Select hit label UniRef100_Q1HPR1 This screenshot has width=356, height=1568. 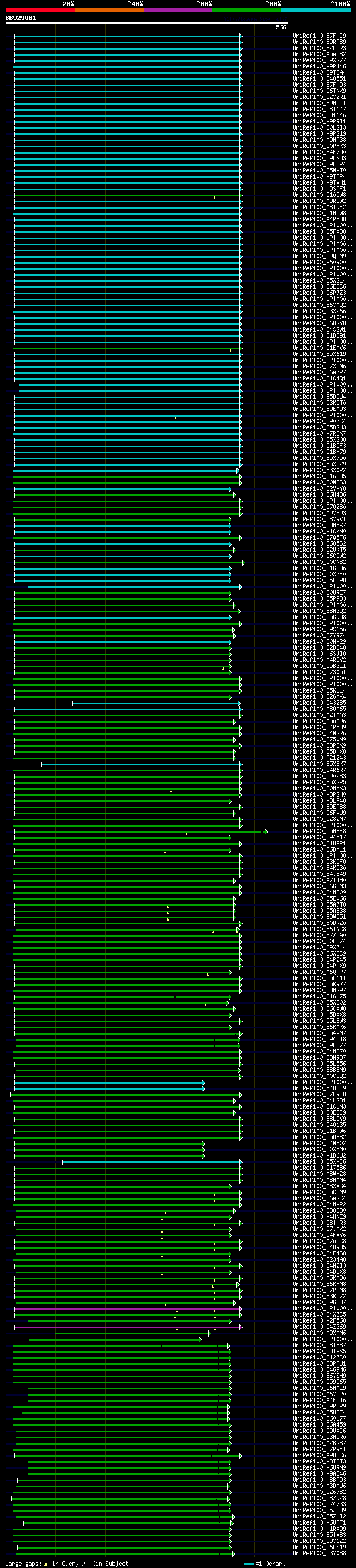tap(319, 844)
